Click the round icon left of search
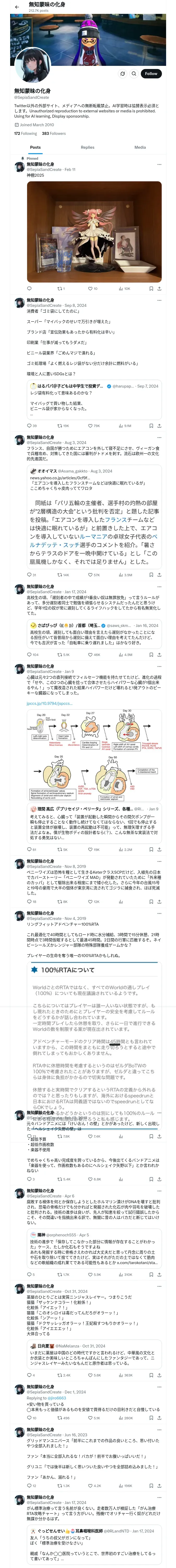176x1568 pixels. click(x=122, y=74)
